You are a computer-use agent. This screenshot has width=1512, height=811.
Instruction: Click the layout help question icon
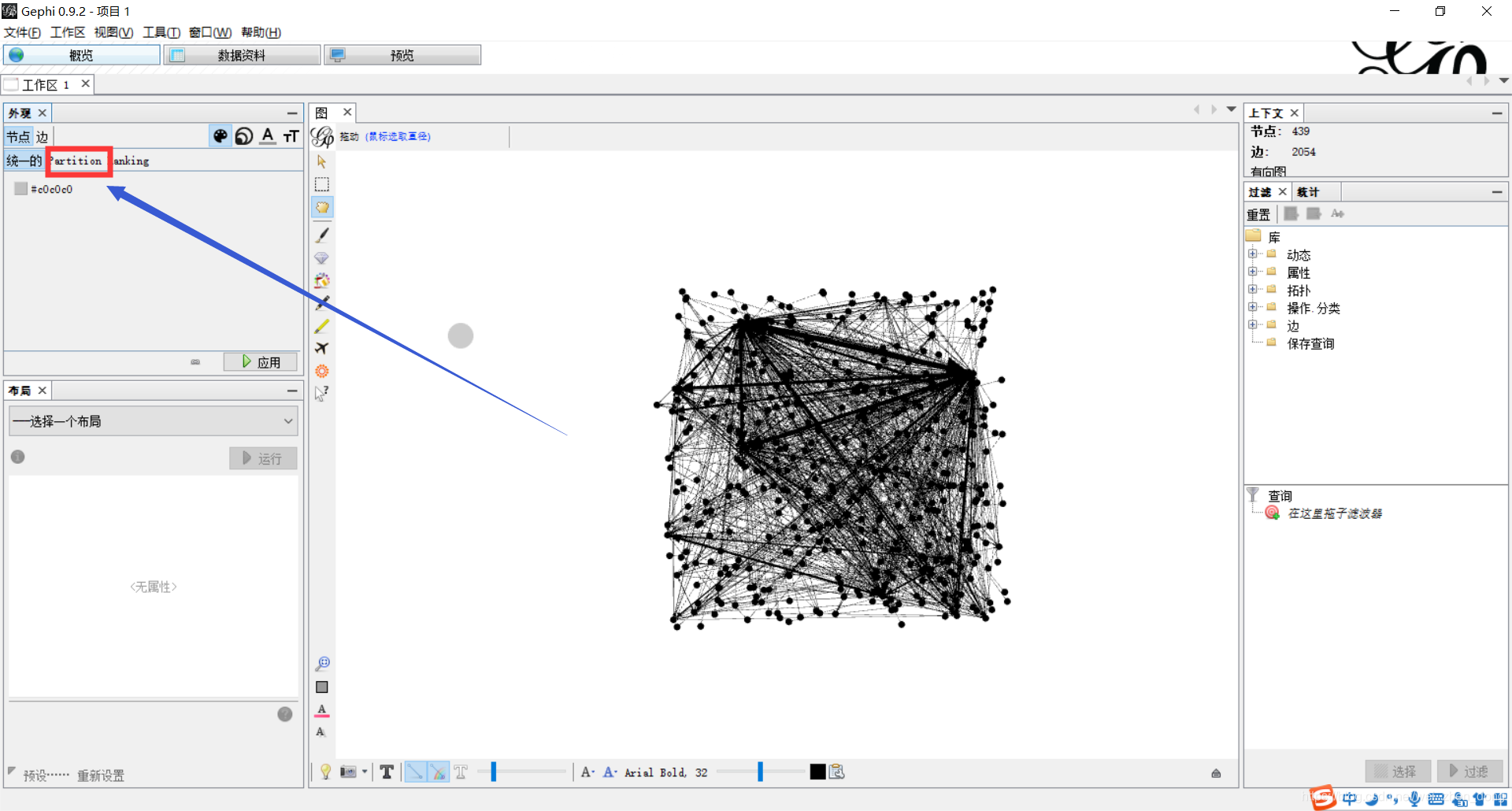[x=285, y=714]
